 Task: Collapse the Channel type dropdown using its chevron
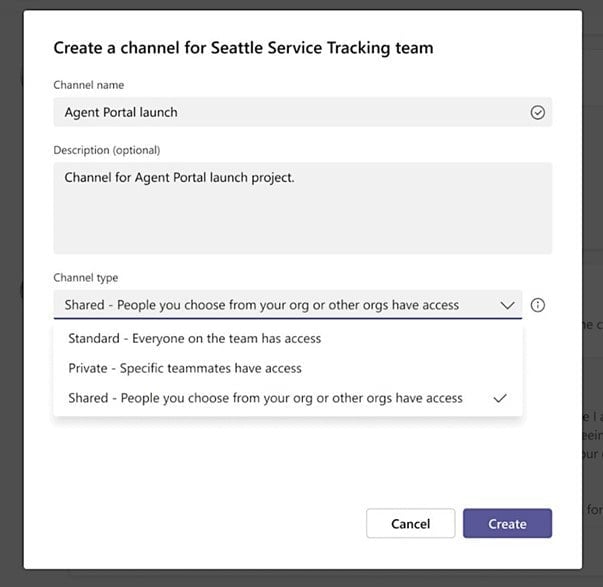[507, 305]
